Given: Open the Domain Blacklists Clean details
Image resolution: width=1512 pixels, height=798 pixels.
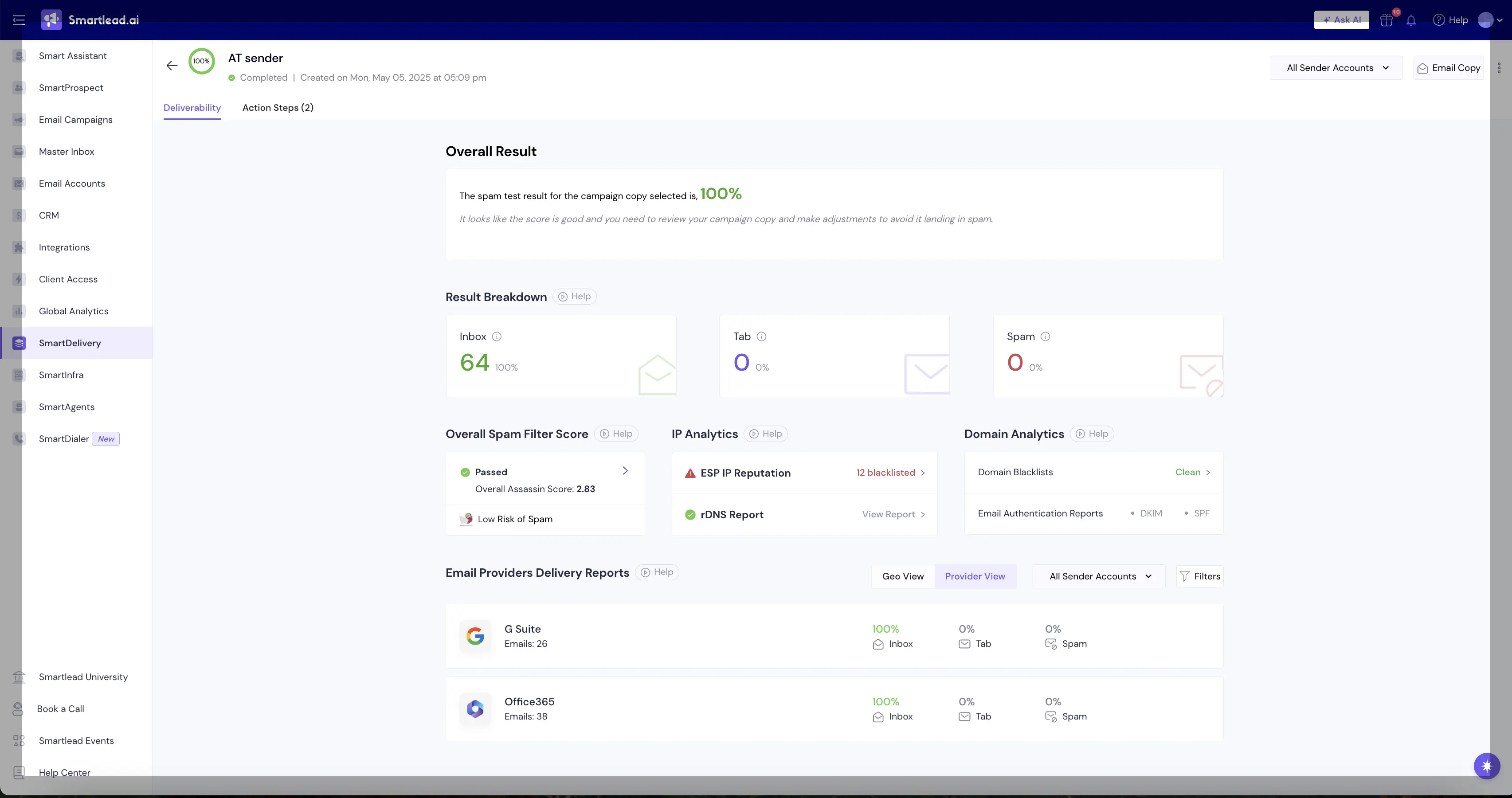Looking at the screenshot, I should tap(1193, 472).
